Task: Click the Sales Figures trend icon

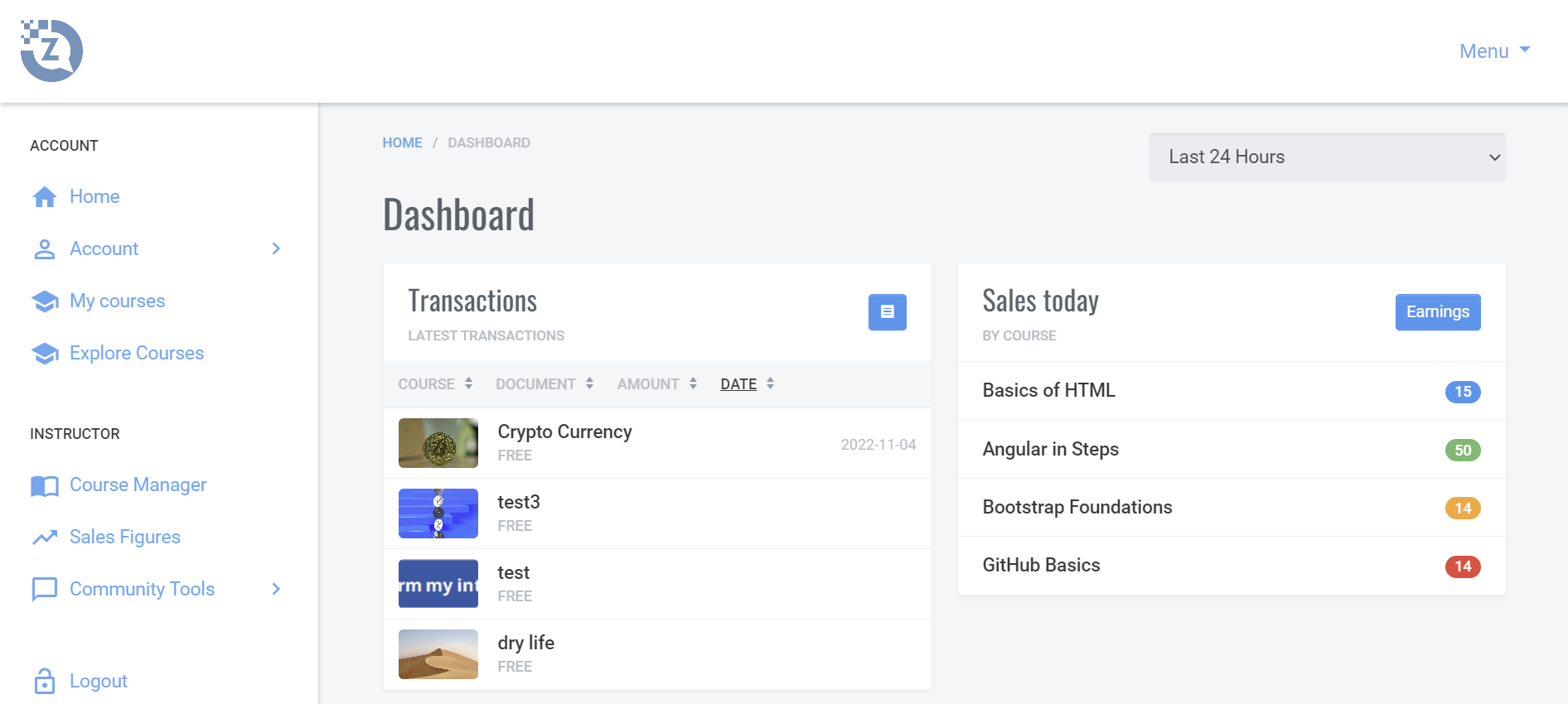Action: (45, 538)
